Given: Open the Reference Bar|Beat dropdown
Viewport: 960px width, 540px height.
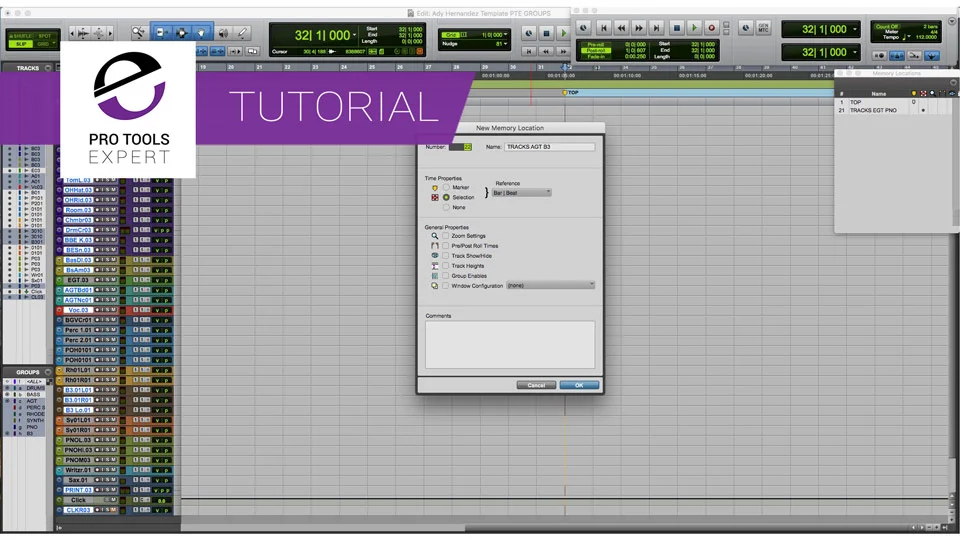Looking at the screenshot, I should coord(522,193).
